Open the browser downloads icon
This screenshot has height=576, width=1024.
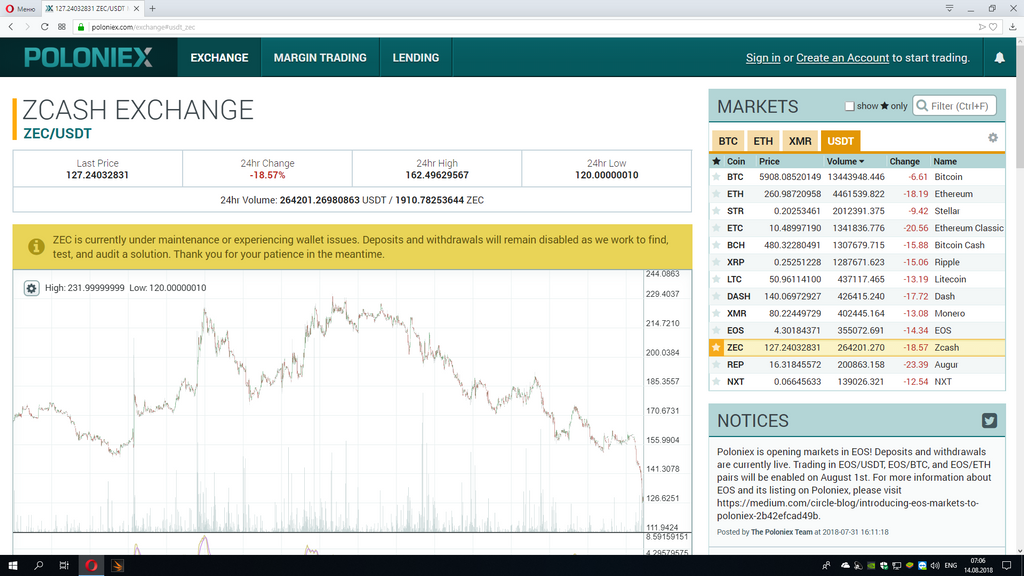coord(1013,27)
